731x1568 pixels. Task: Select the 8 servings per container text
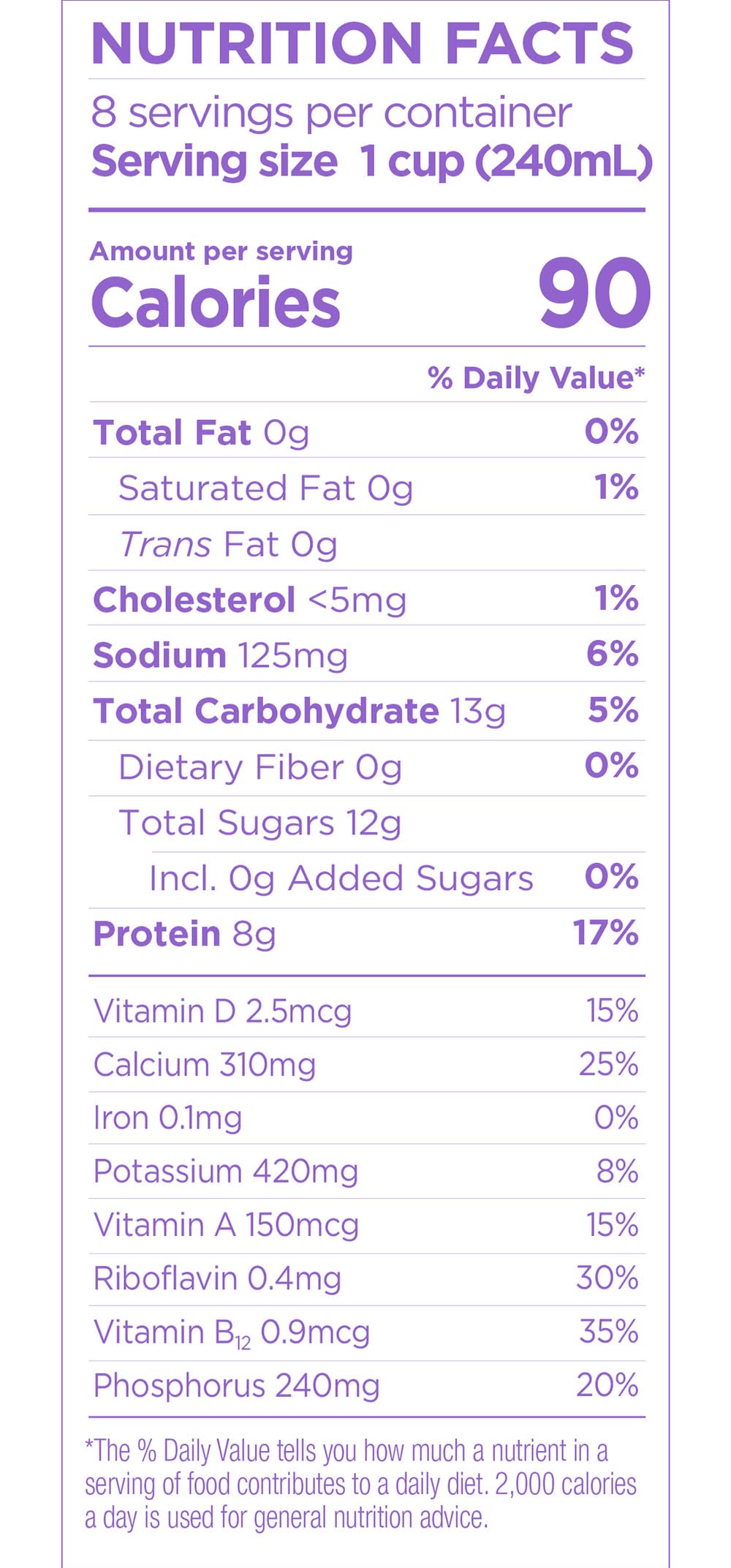(x=330, y=113)
